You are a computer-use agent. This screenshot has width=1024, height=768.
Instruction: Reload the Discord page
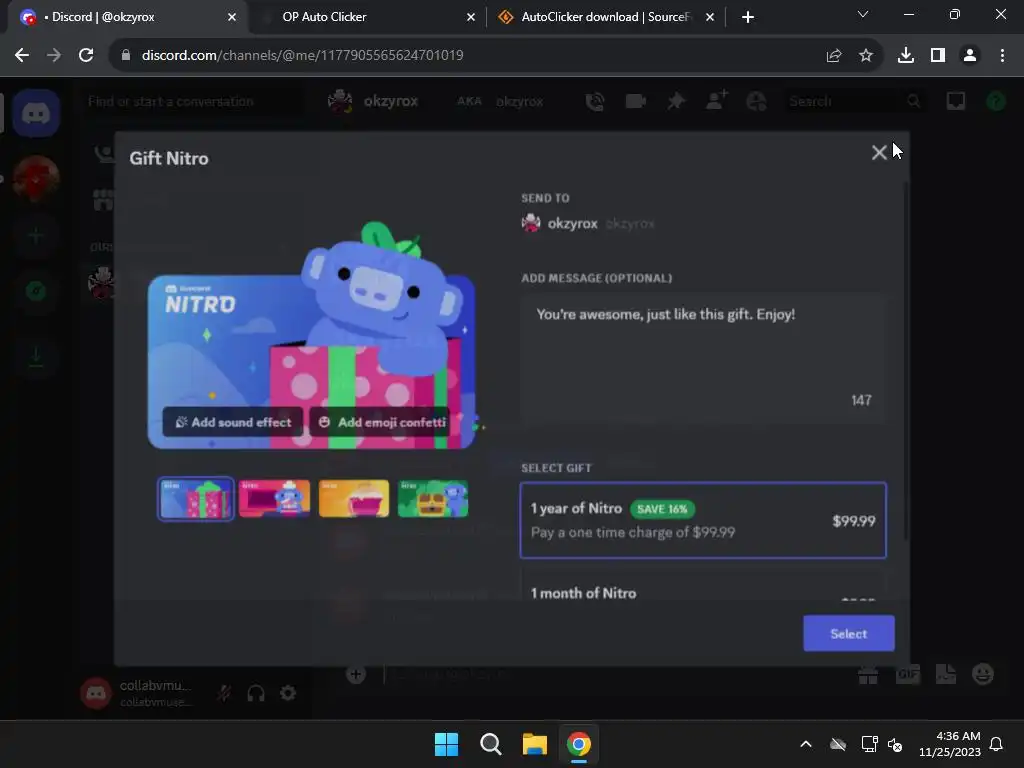tap(86, 56)
